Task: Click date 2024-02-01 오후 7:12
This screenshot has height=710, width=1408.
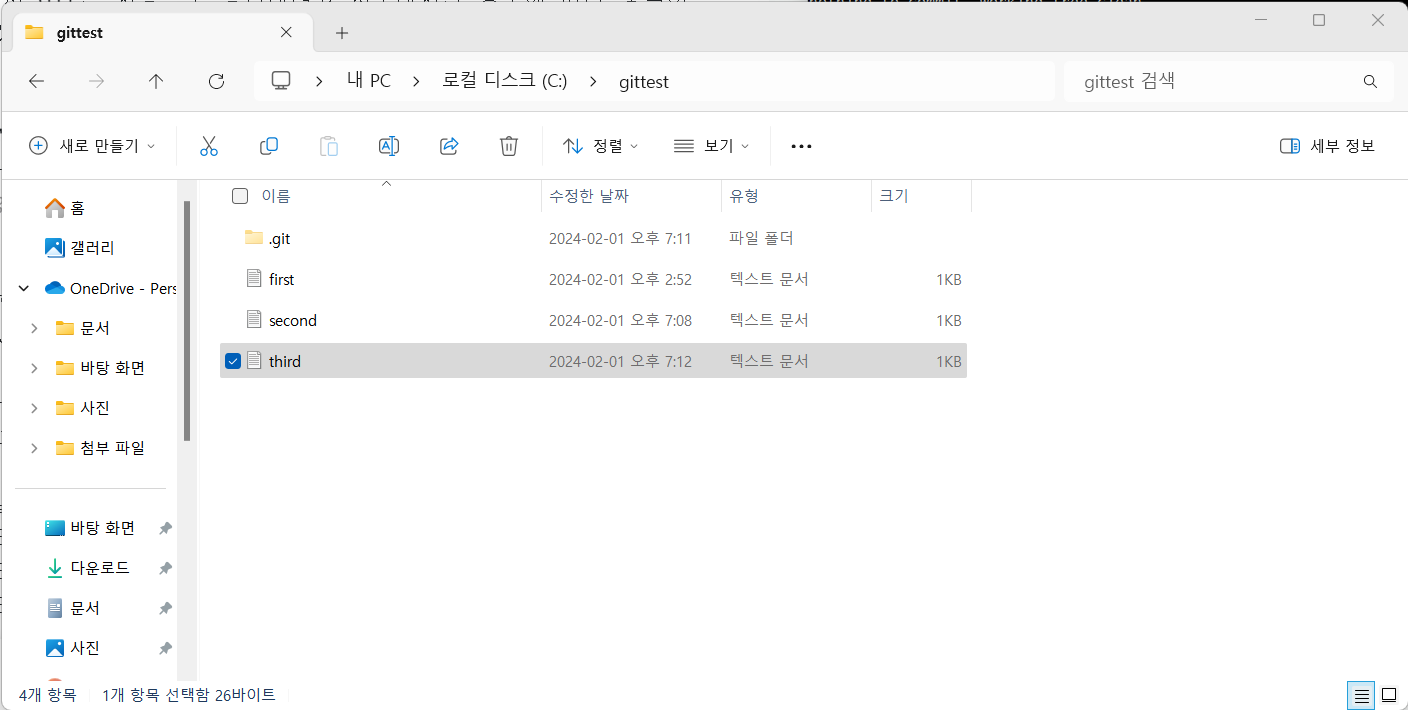Action: [620, 361]
